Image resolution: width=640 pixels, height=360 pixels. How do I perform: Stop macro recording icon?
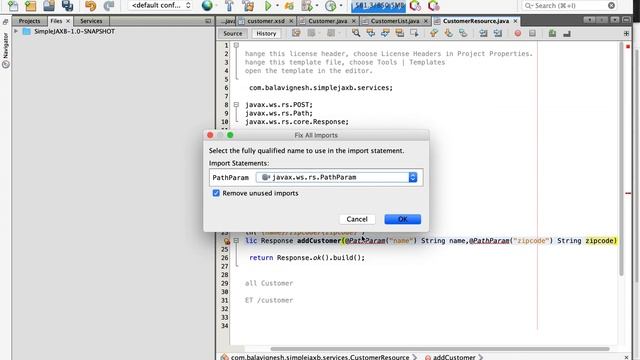pyautogui.click(x=532, y=33)
